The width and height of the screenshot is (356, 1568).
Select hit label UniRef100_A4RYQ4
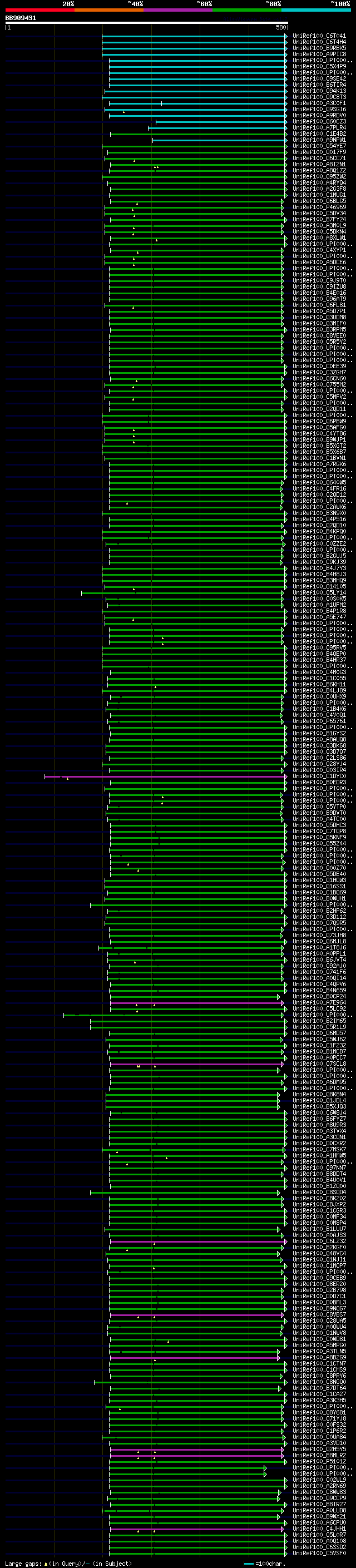pos(319,182)
